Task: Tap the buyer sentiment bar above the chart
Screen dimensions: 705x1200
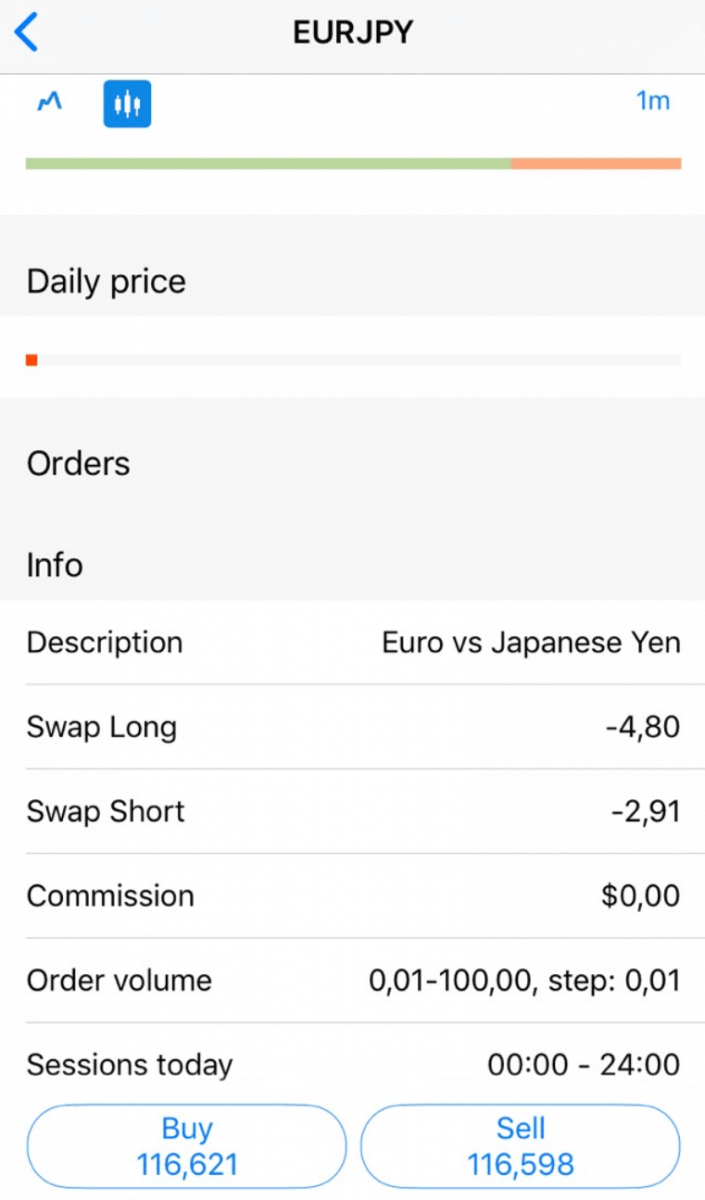Action: [270, 160]
